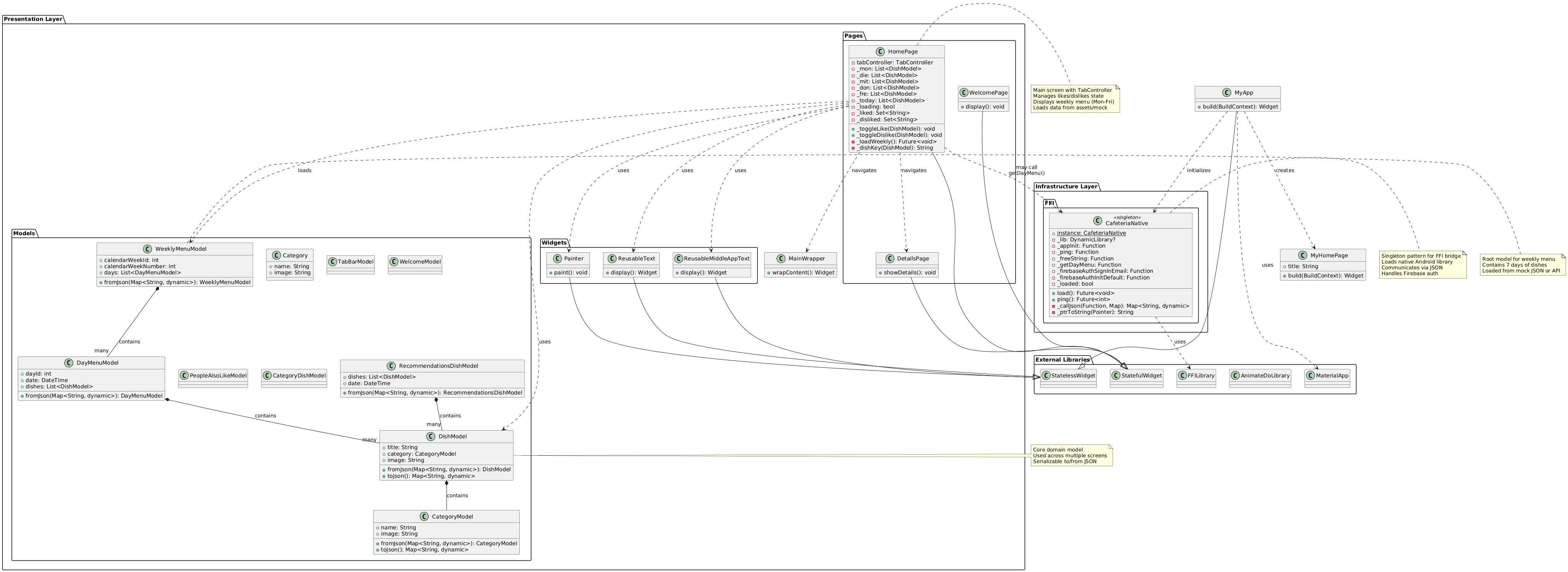Click the Models package label
Screen dimensions: 1568x572
(x=24, y=233)
